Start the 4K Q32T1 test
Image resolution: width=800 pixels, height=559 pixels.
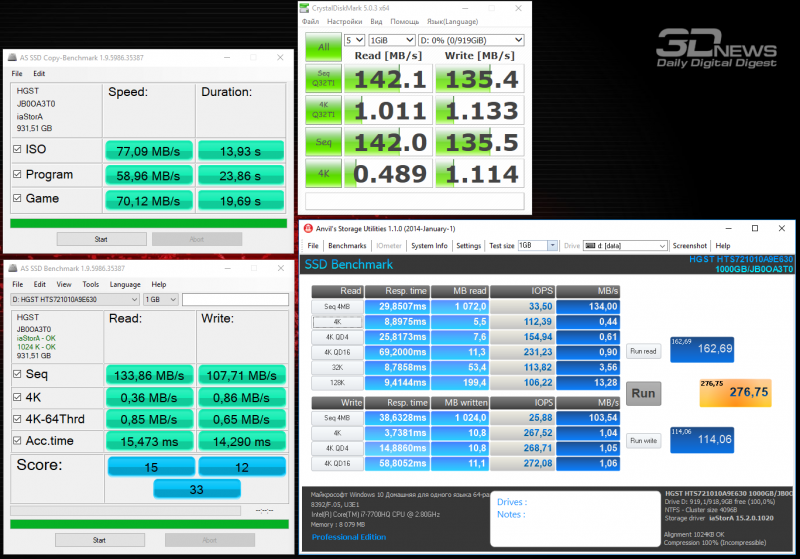click(x=323, y=110)
